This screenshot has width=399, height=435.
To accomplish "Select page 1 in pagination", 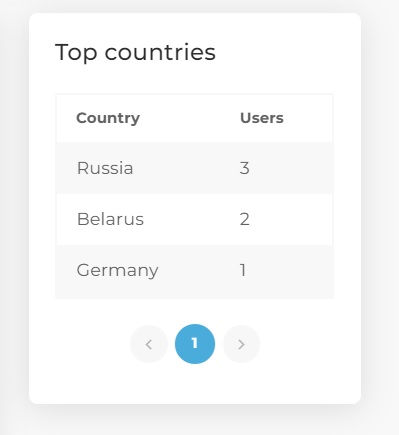I will point(195,344).
